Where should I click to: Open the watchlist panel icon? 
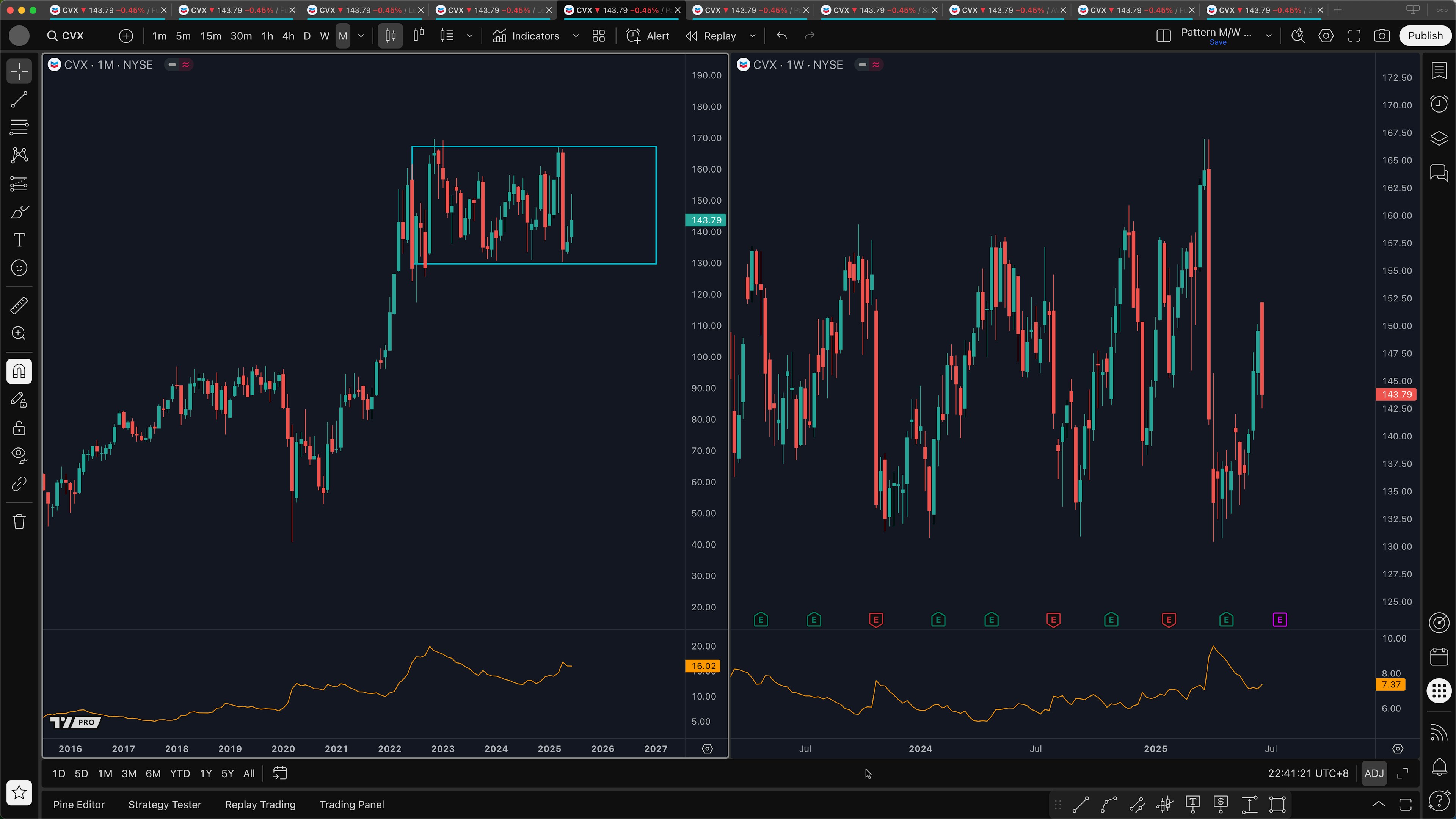pyautogui.click(x=1439, y=71)
